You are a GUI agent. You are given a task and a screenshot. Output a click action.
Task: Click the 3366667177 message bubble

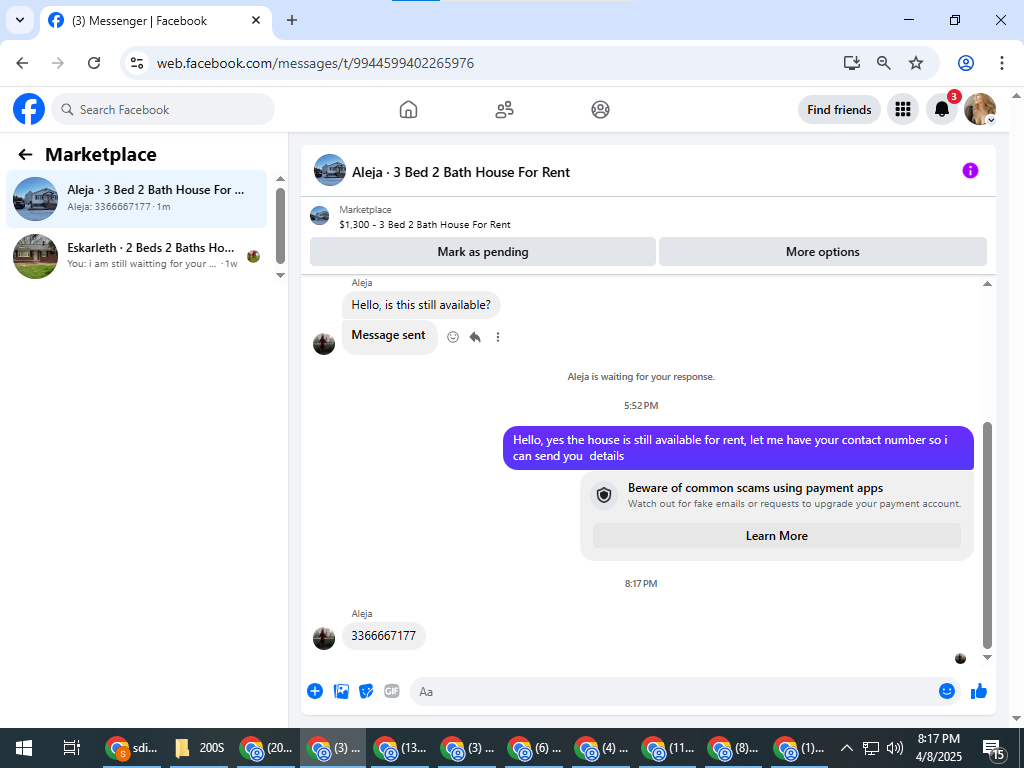(x=383, y=636)
